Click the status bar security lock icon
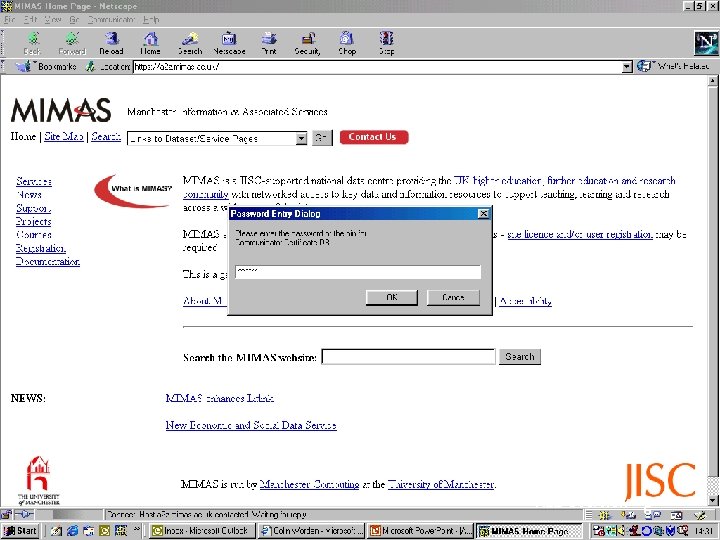The image size is (720, 540). click(6, 514)
